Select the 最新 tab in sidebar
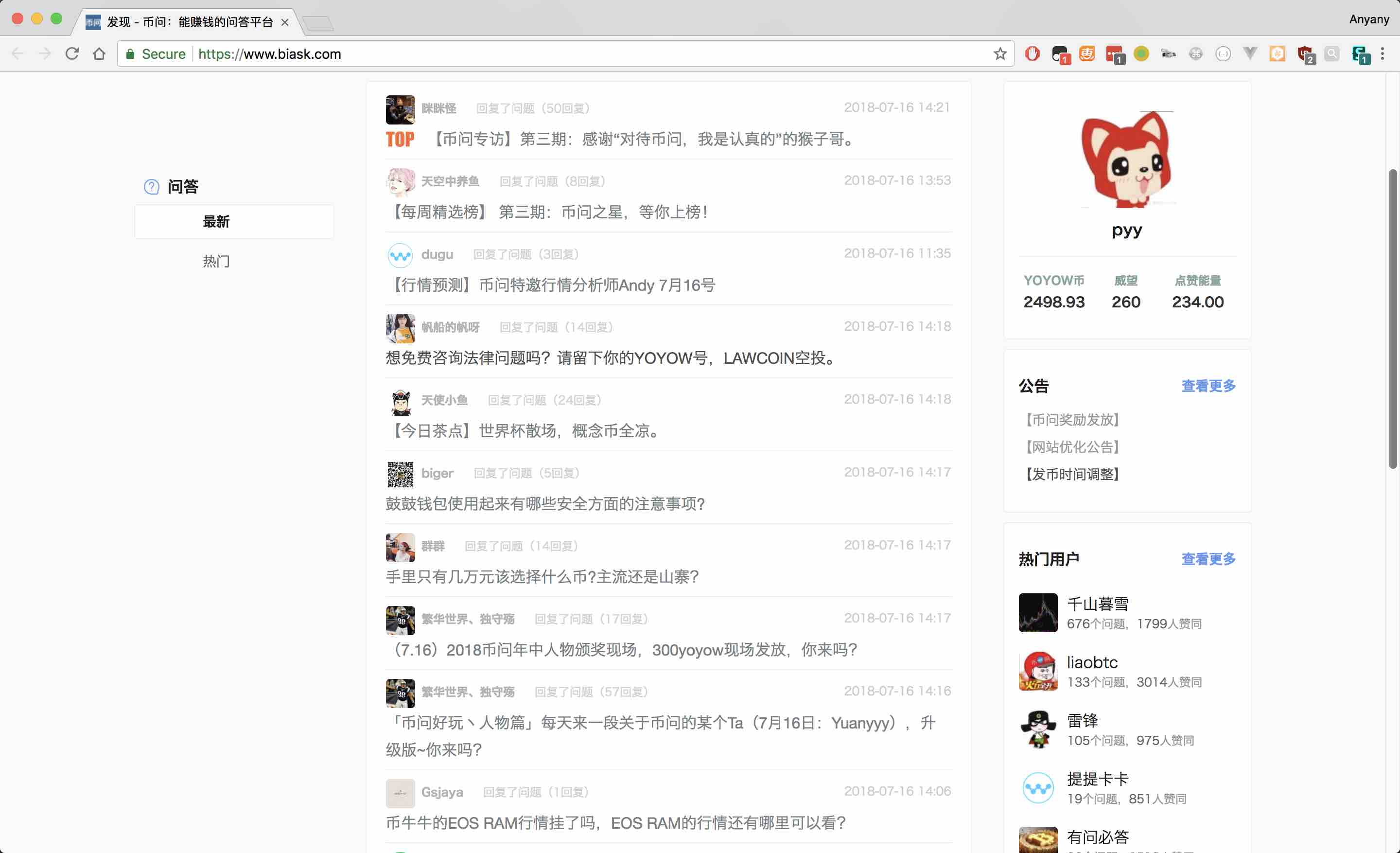Image resolution: width=1400 pixels, height=853 pixels. (x=234, y=222)
